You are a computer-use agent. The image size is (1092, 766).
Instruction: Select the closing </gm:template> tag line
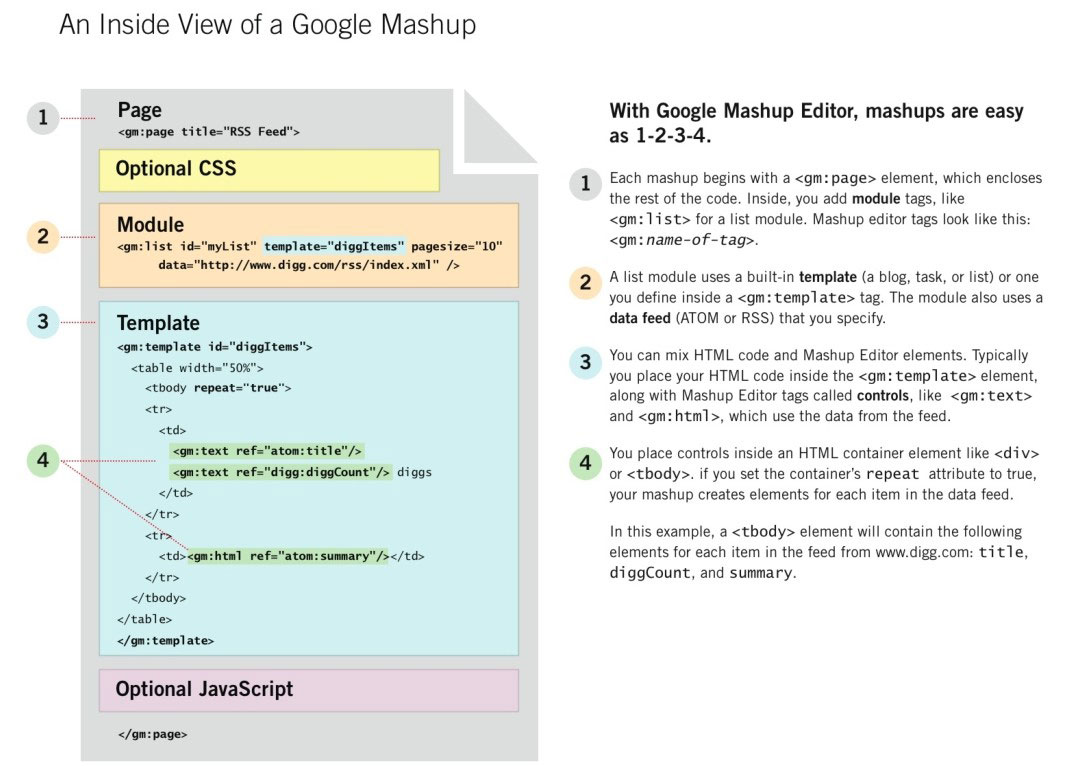tap(166, 641)
